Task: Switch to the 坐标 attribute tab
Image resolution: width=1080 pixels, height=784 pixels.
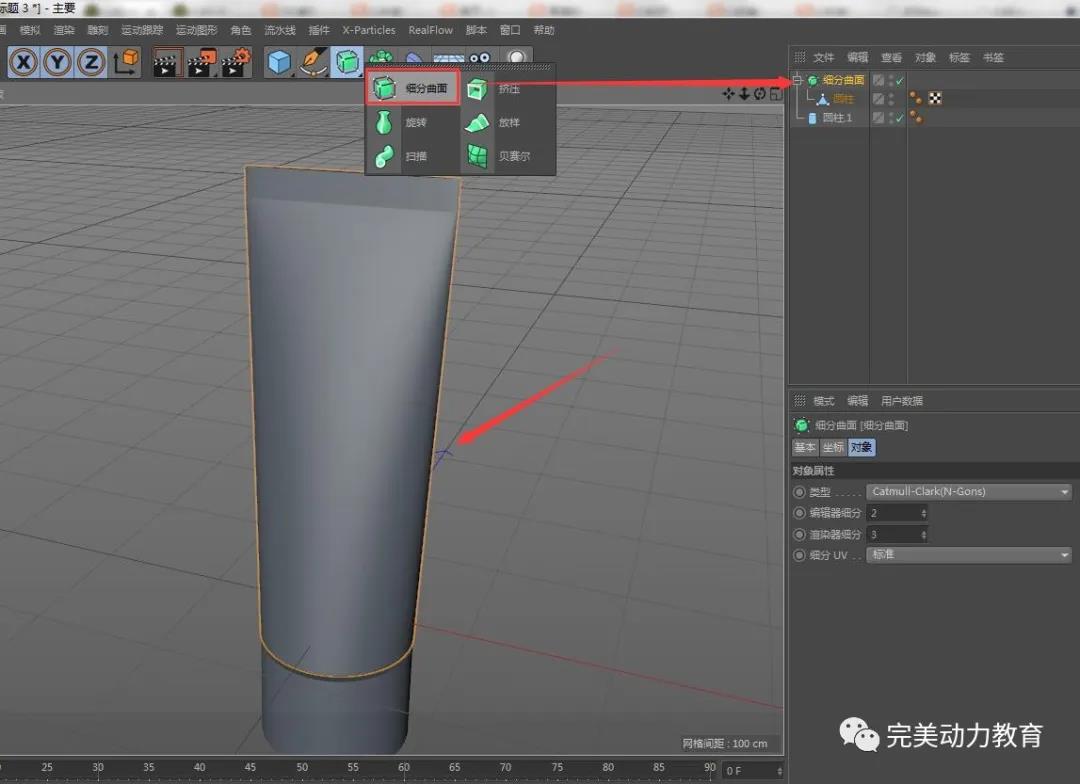Action: coord(833,448)
